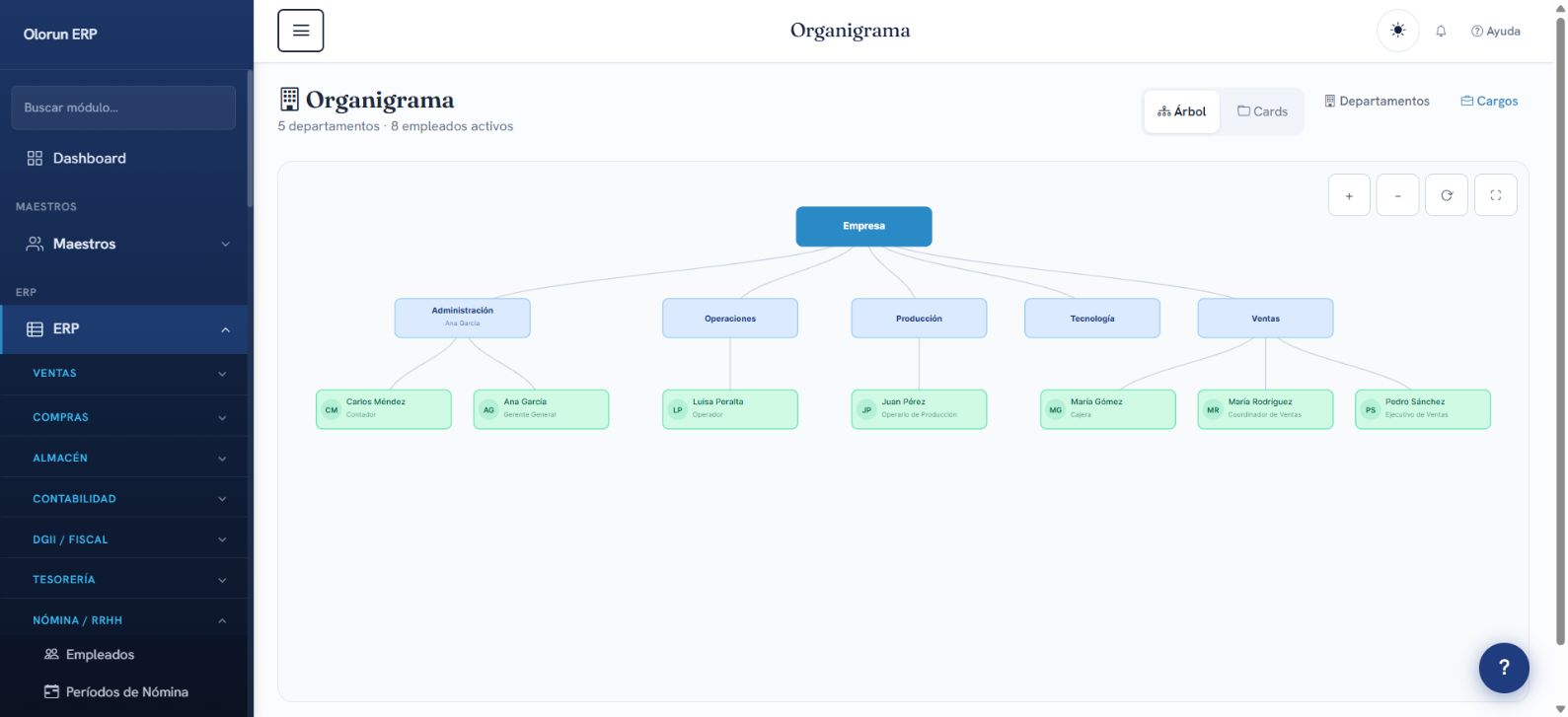
Task: Open the hamburger menu button
Action: pos(301,31)
